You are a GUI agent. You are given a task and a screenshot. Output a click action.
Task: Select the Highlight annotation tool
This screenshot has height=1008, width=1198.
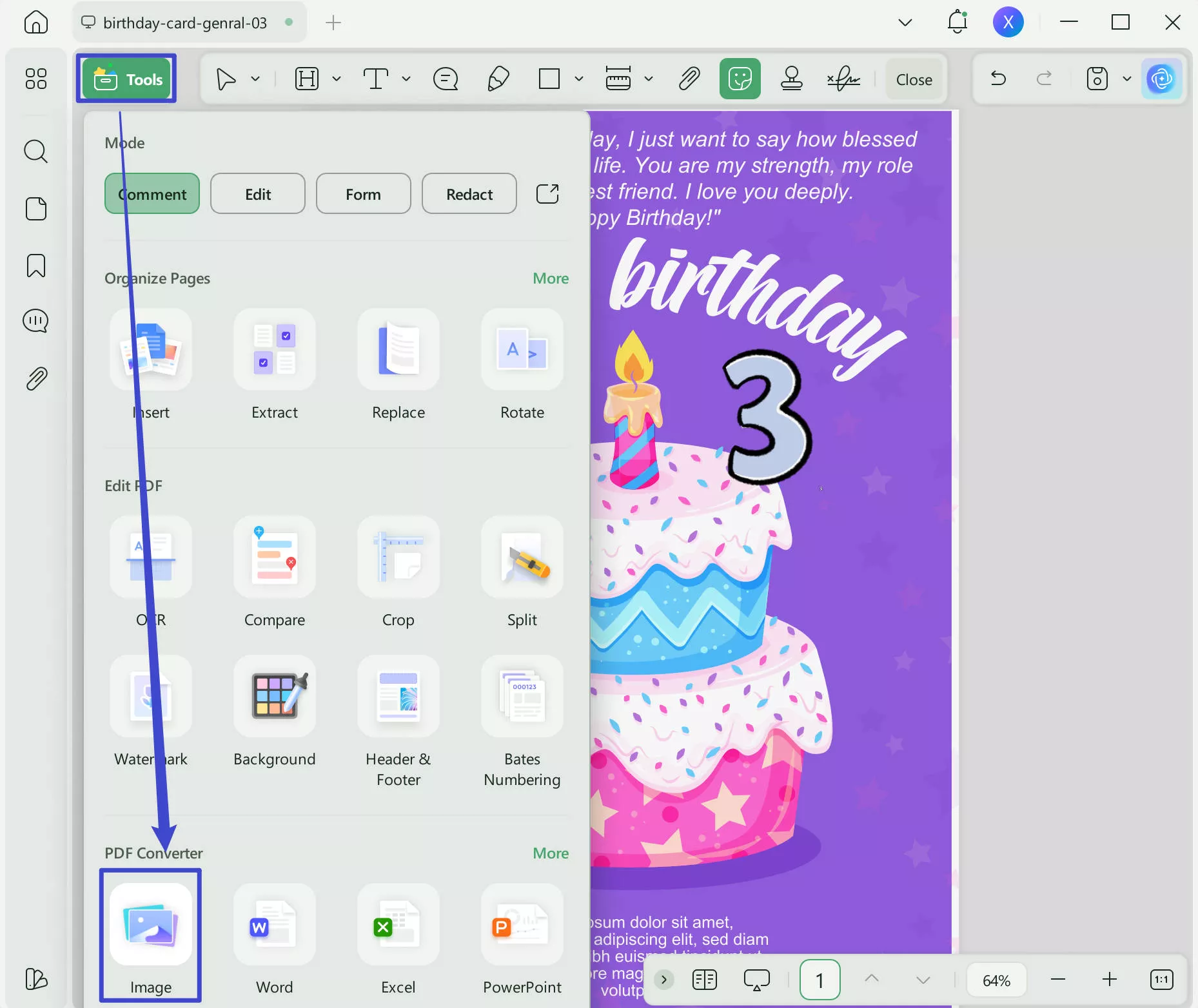pyautogui.click(x=306, y=79)
